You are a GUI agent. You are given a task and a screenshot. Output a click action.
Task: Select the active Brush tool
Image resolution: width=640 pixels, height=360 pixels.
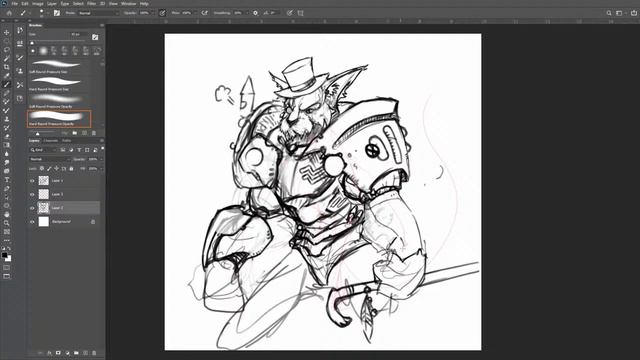click(7, 84)
